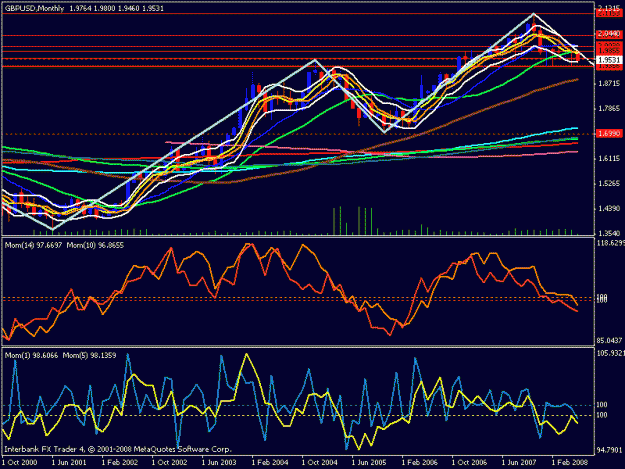This screenshot has width=625, height=469.
Task: Click the 1 Jun 2003 date label
Action: pyautogui.click(x=219, y=463)
